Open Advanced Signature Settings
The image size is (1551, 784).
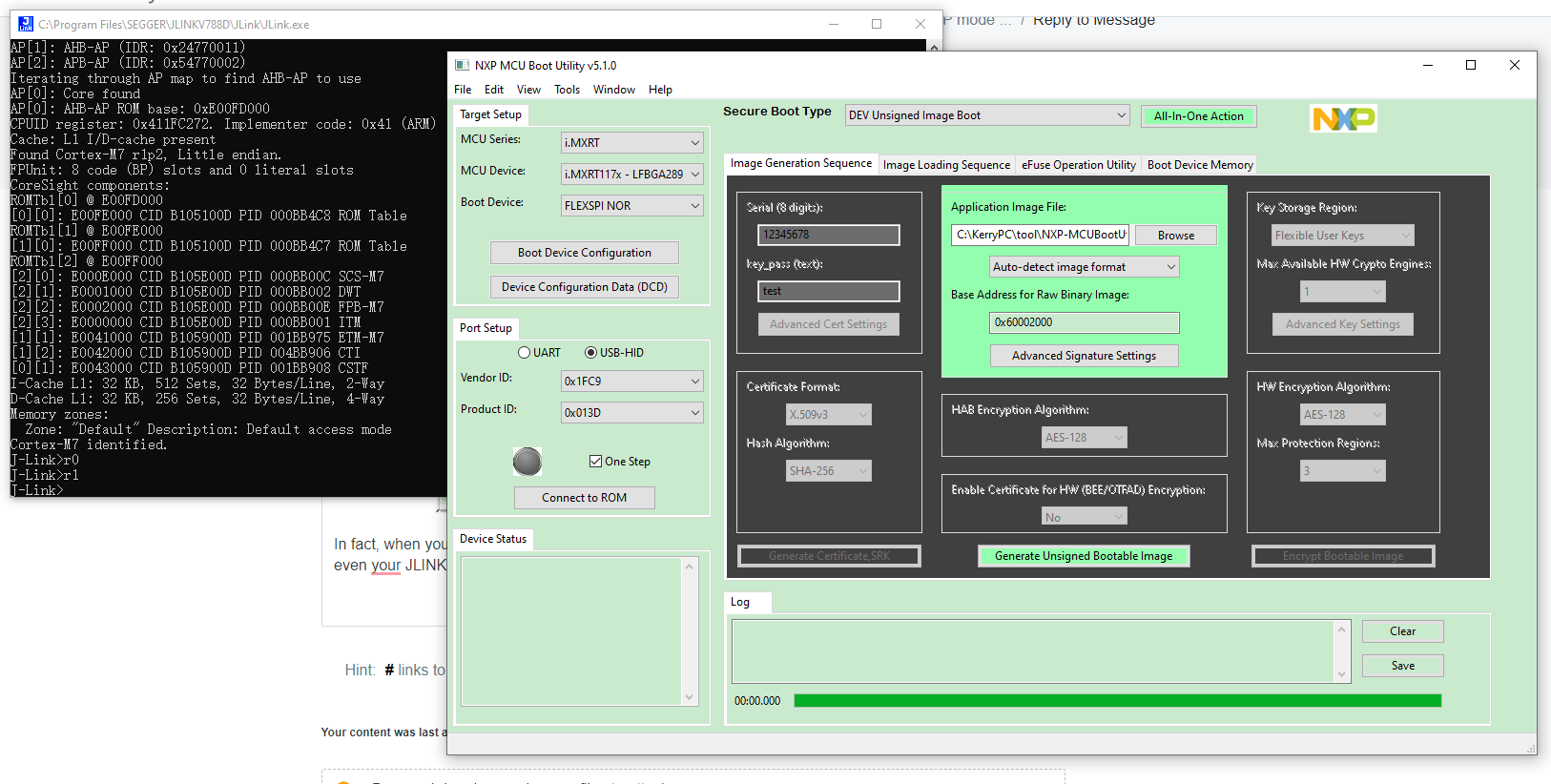coord(1084,356)
